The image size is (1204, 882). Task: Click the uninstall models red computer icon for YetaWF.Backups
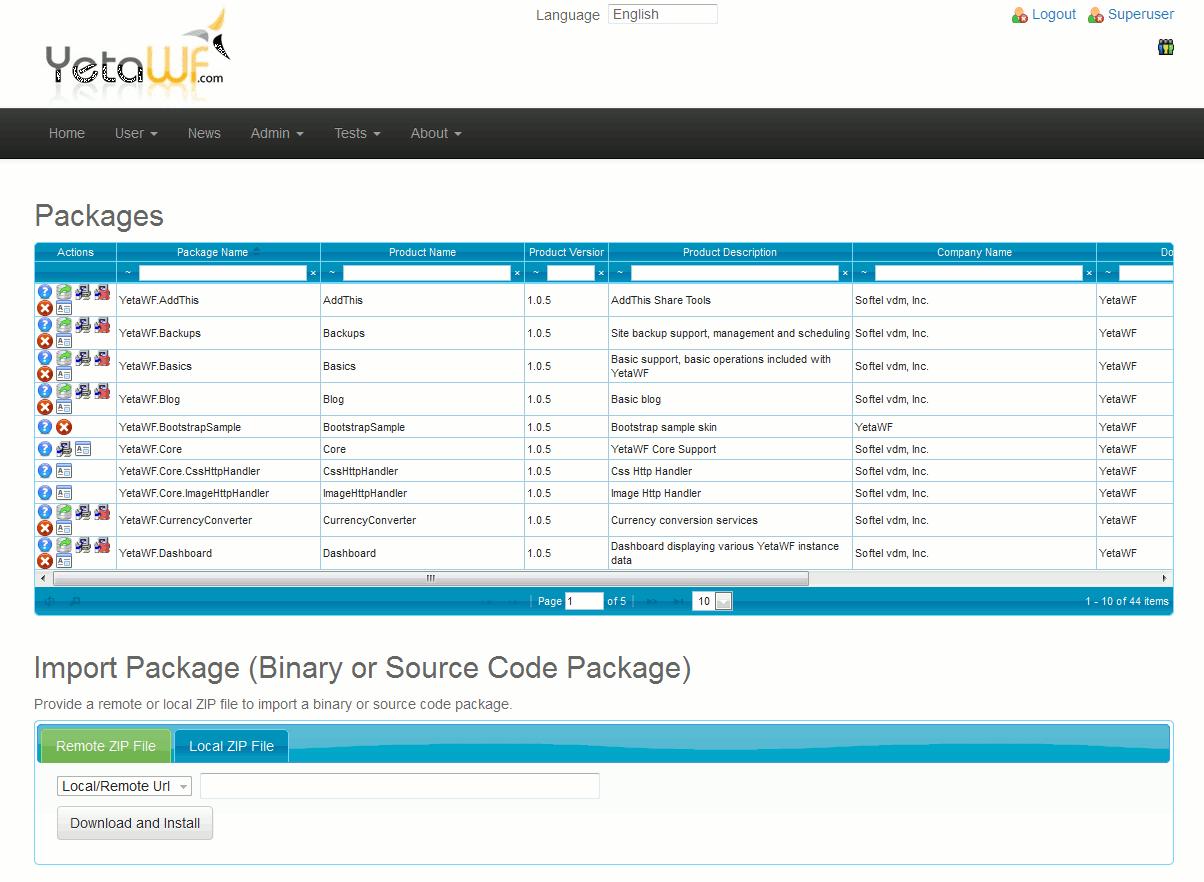click(102, 324)
